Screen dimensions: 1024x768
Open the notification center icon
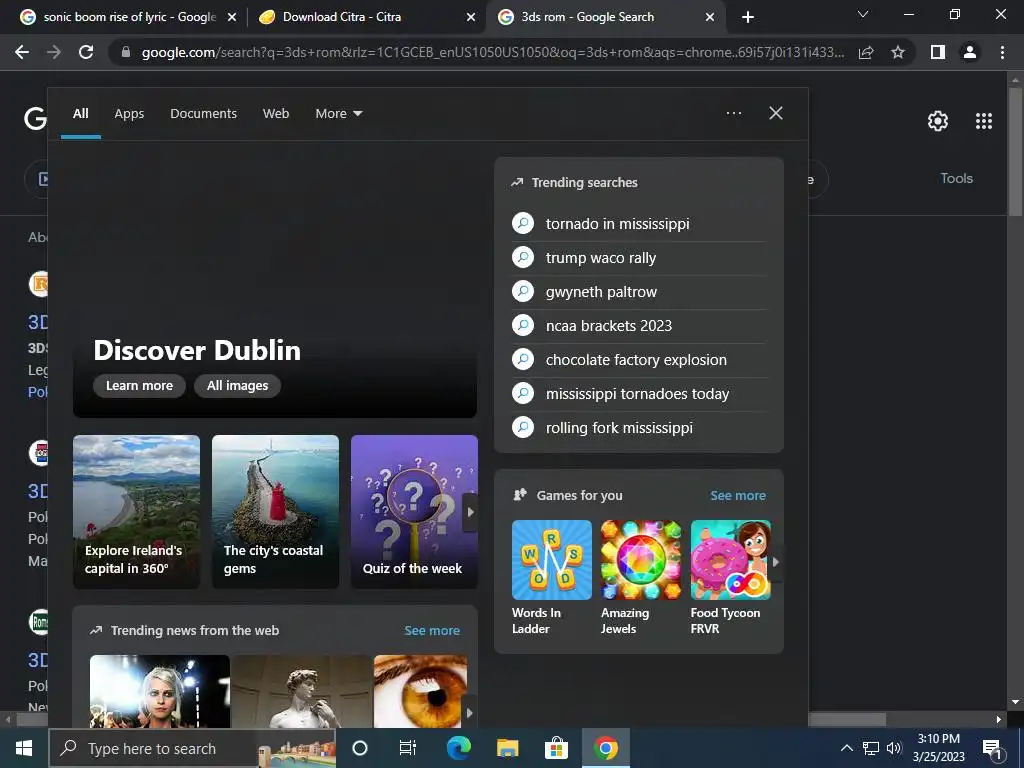point(993,749)
